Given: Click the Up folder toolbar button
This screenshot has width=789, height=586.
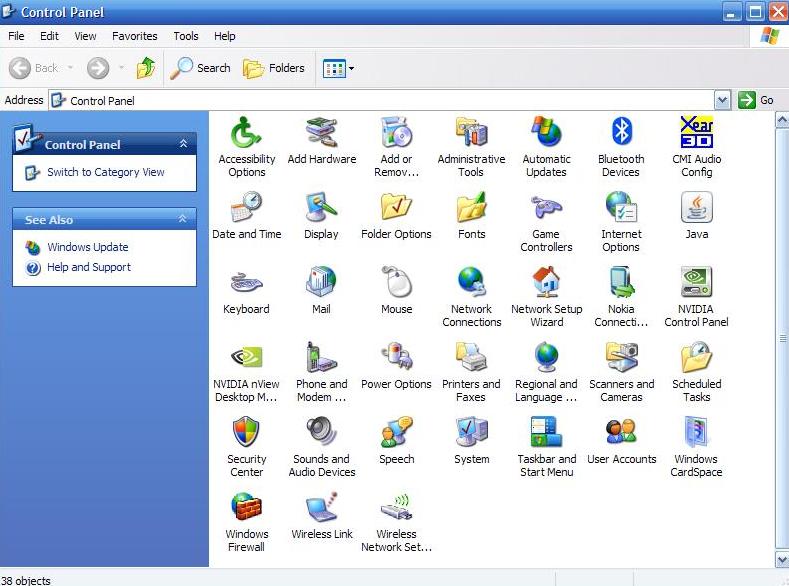Looking at the screenshot, I should click(146, 68).
